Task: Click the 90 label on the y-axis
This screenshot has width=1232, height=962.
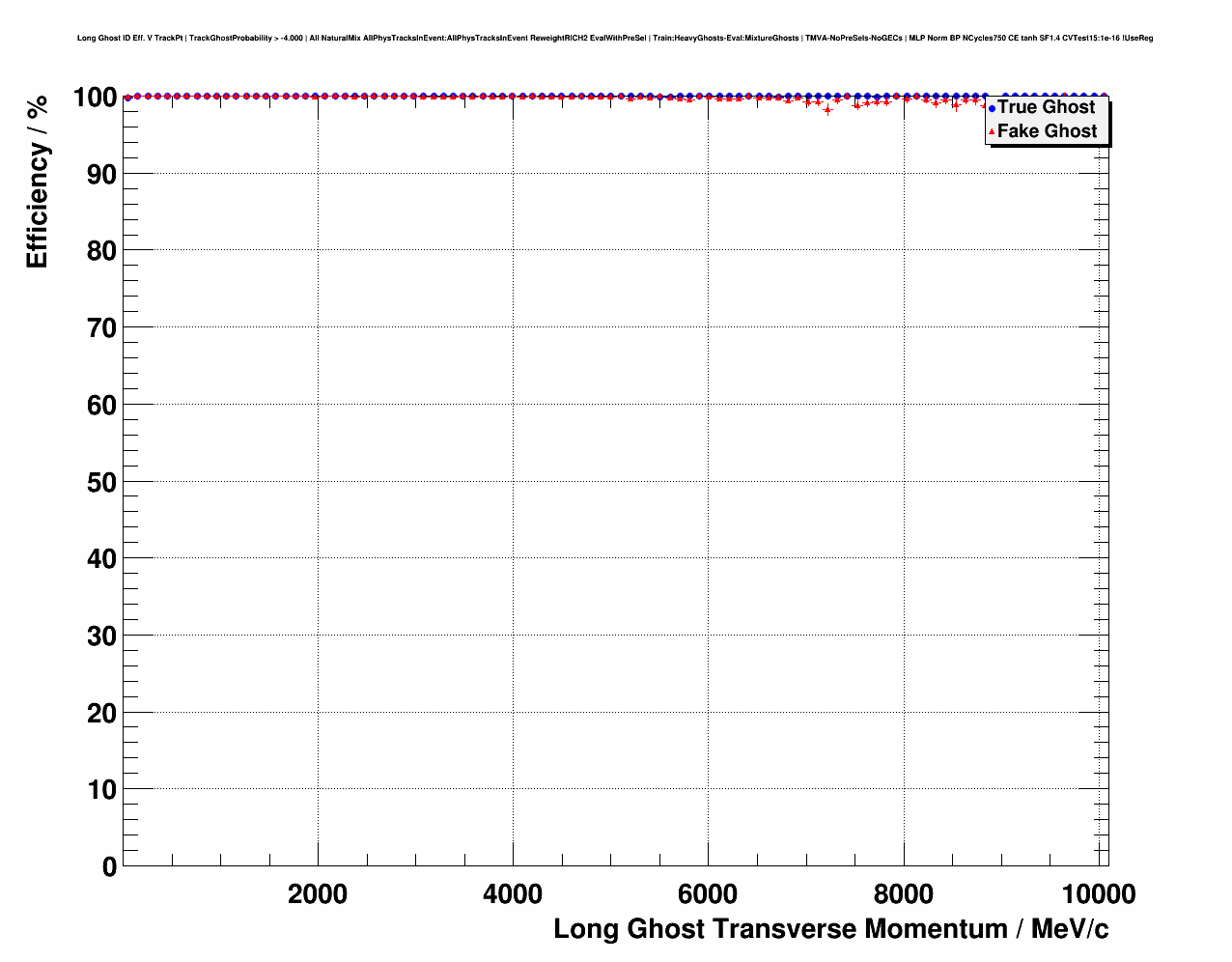Action: point(101,175)
